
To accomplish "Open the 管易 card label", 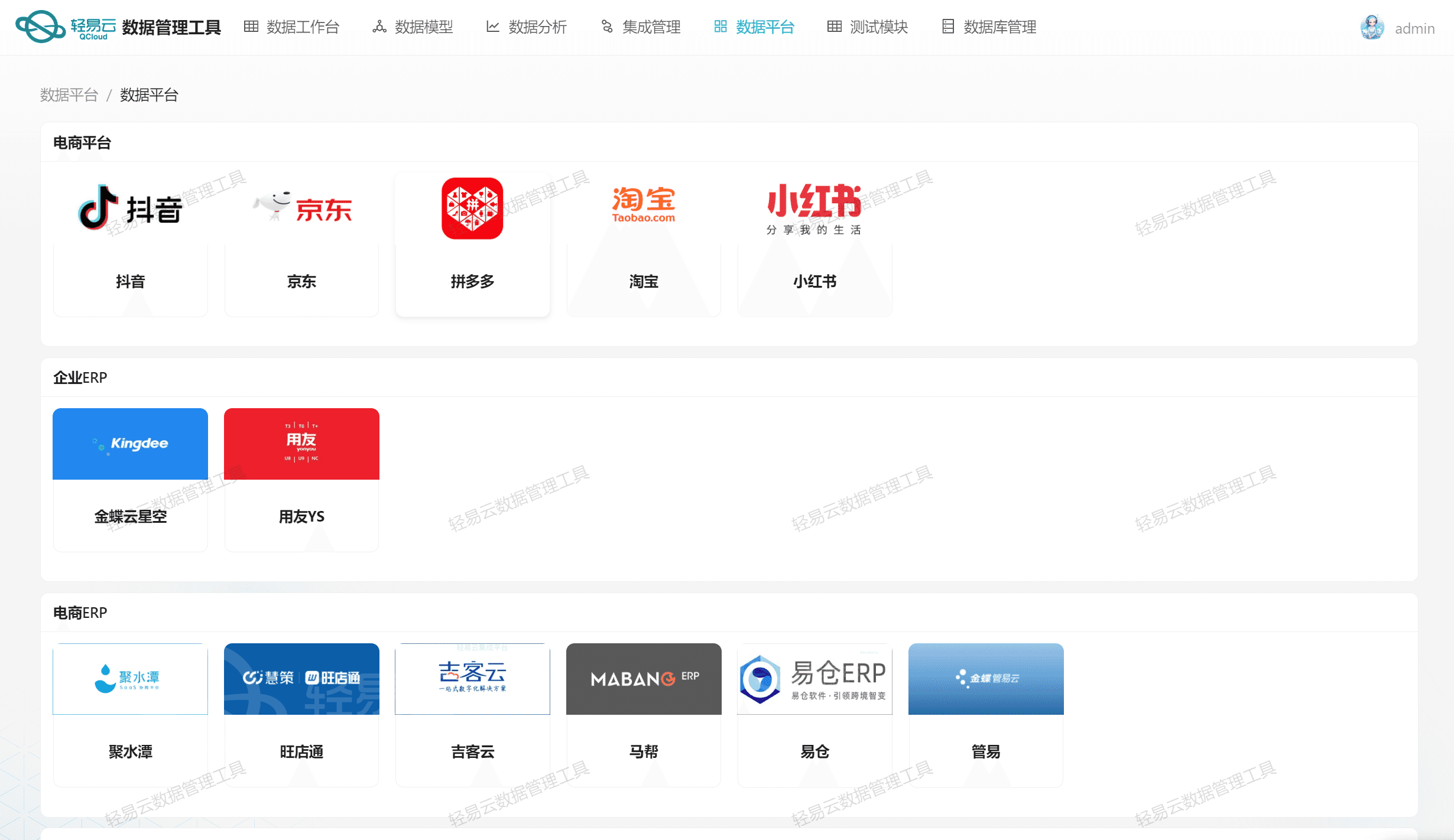I will click(x=986, y=752).
